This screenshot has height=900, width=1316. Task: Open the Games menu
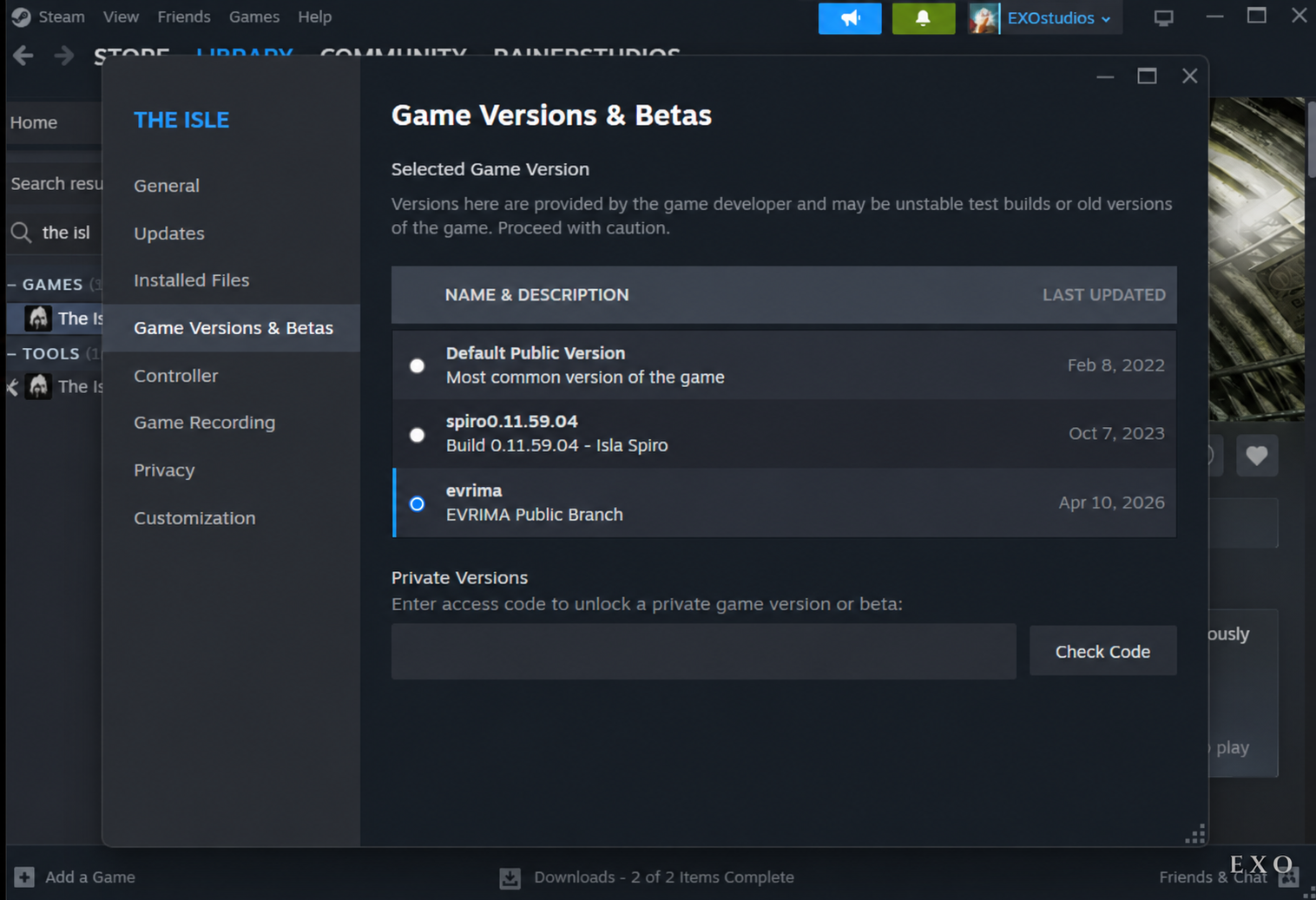pyautogui.click(x=254, y=16)
